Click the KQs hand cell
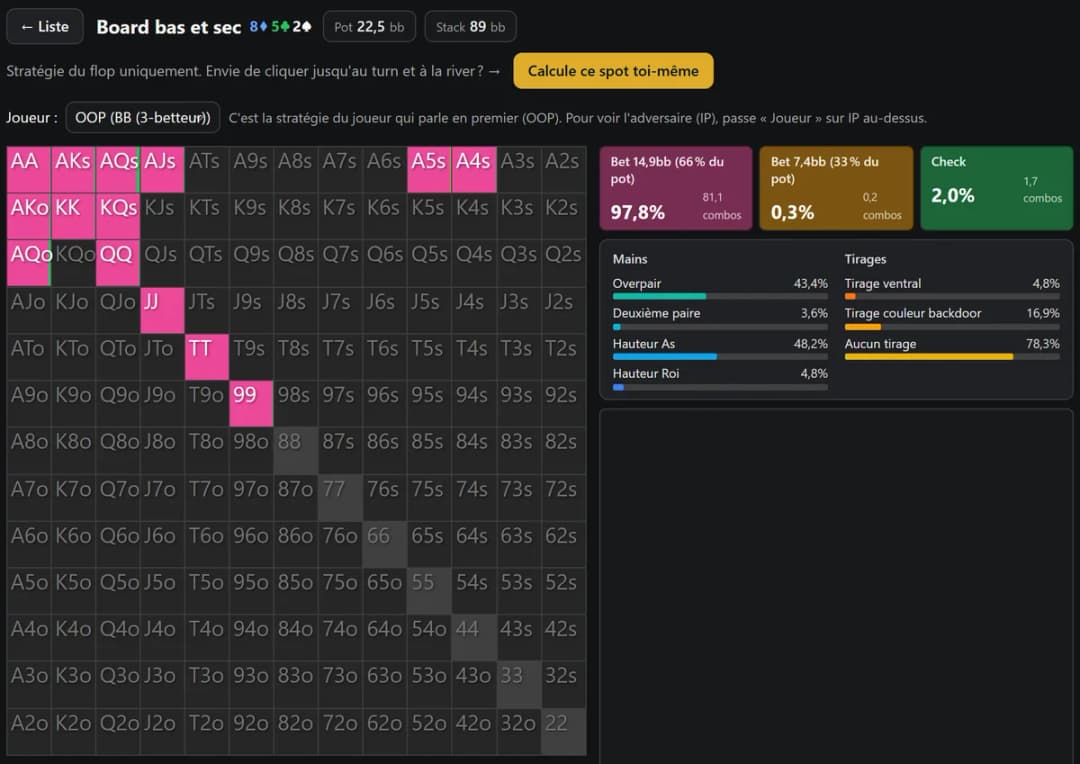This screenshot has height=764, width=1080. pyautogui.click(x=118, y=216)
